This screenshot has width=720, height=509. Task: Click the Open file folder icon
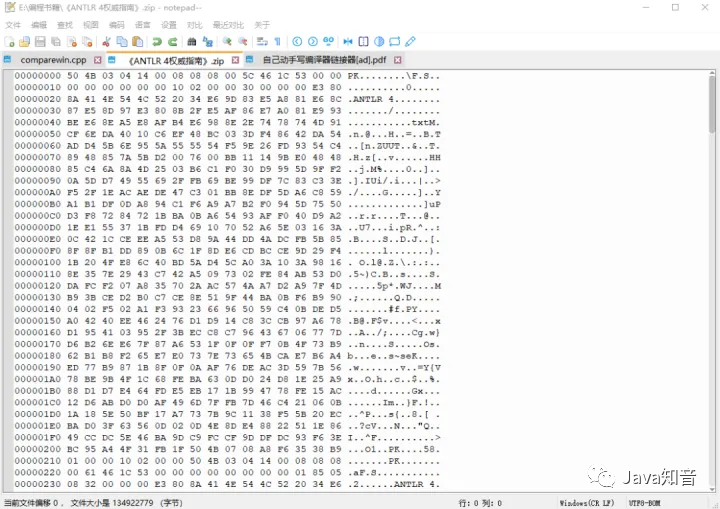(25, 42)
